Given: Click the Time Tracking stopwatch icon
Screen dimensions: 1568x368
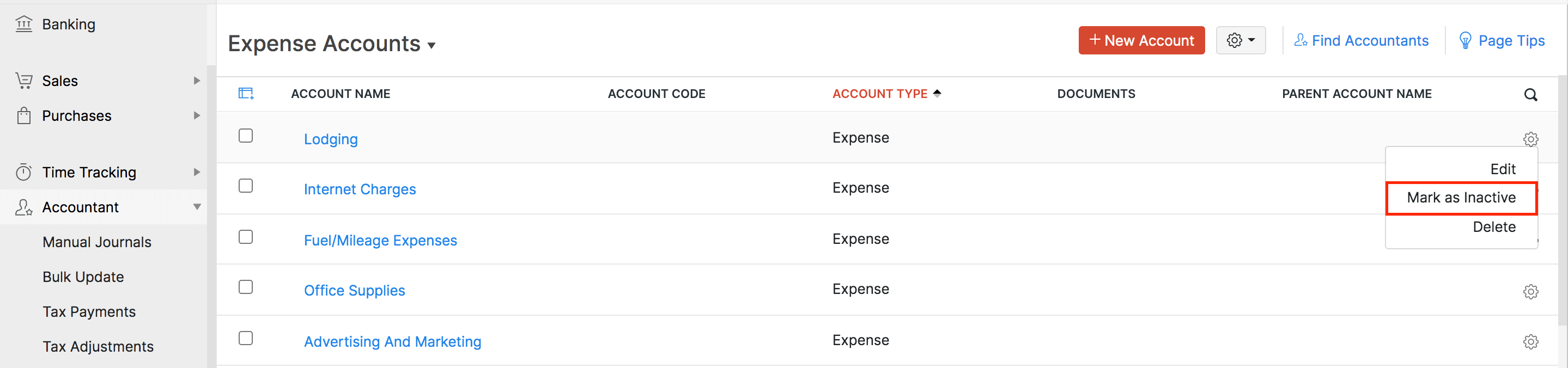Looking at the screenshot, I should click(x=24, y=172).
